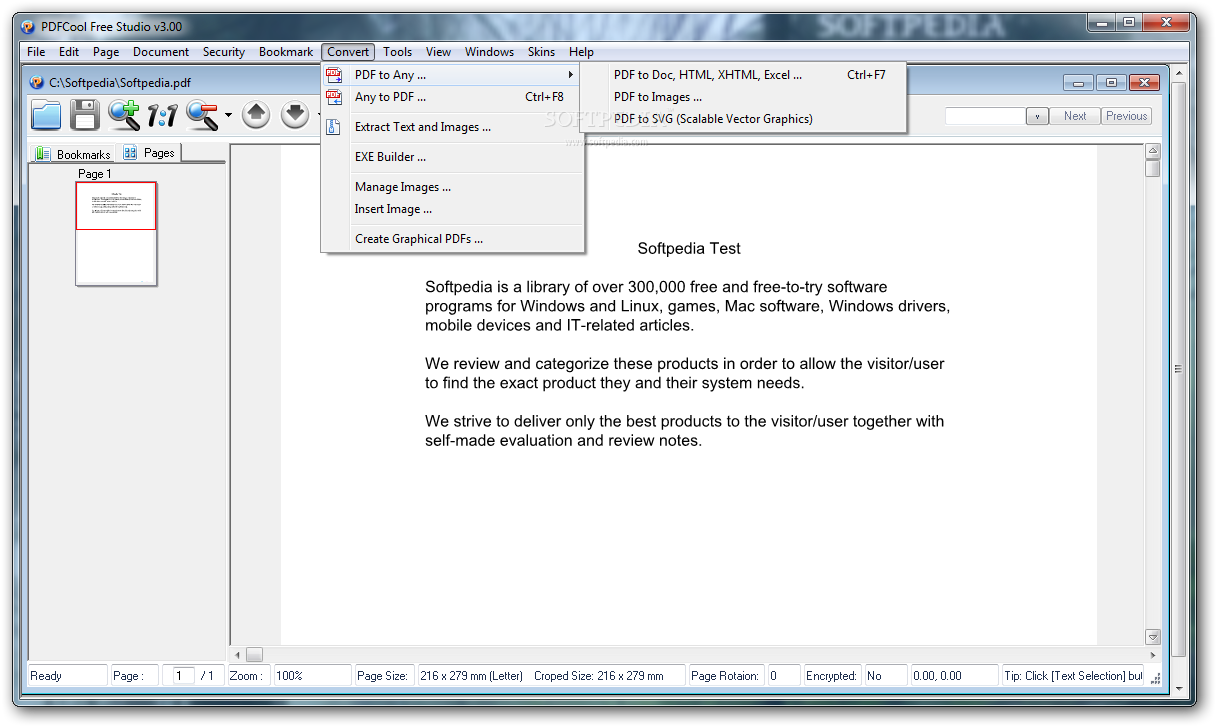Choose Manage Images menu entry
Viewport: 1217px width, 727px height.
452,187
